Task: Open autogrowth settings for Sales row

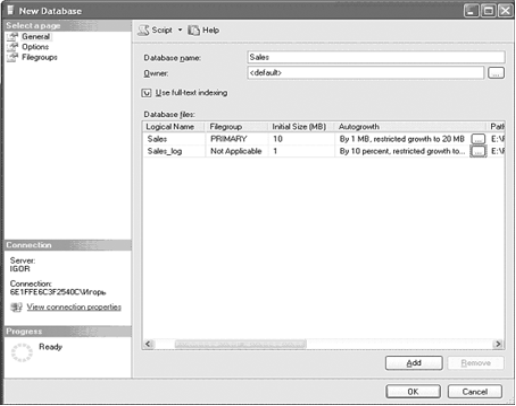Action: pos(478,139)
